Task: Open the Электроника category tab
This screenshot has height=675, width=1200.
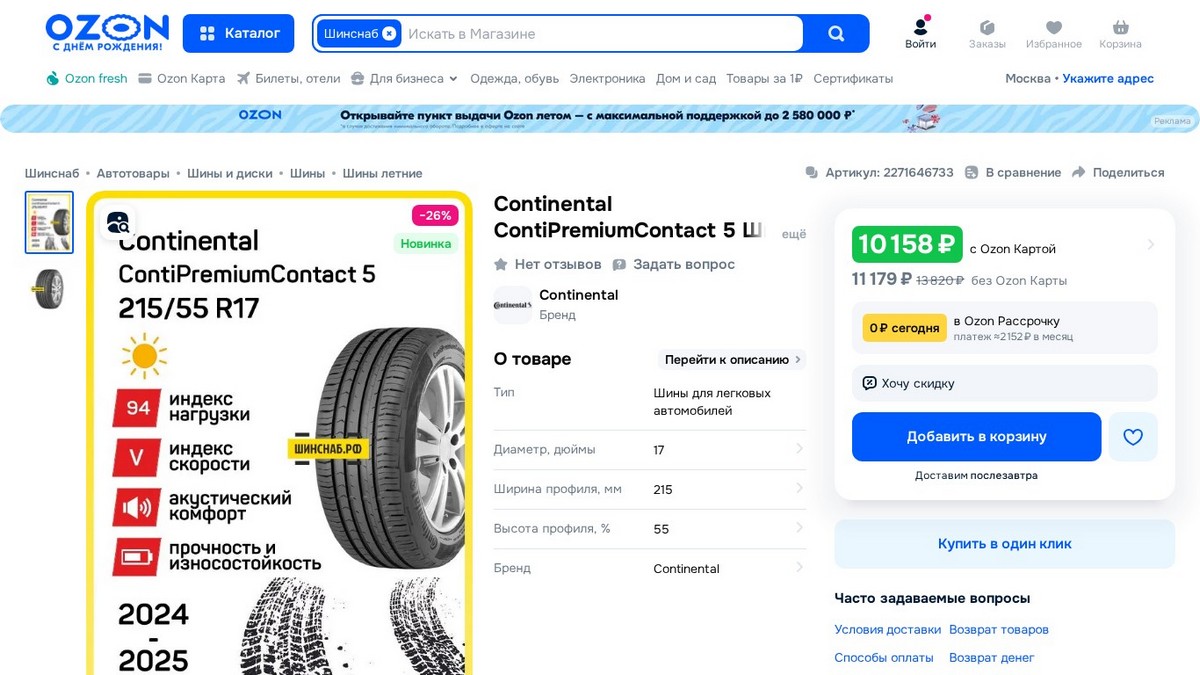Action: tap(607, 78)
